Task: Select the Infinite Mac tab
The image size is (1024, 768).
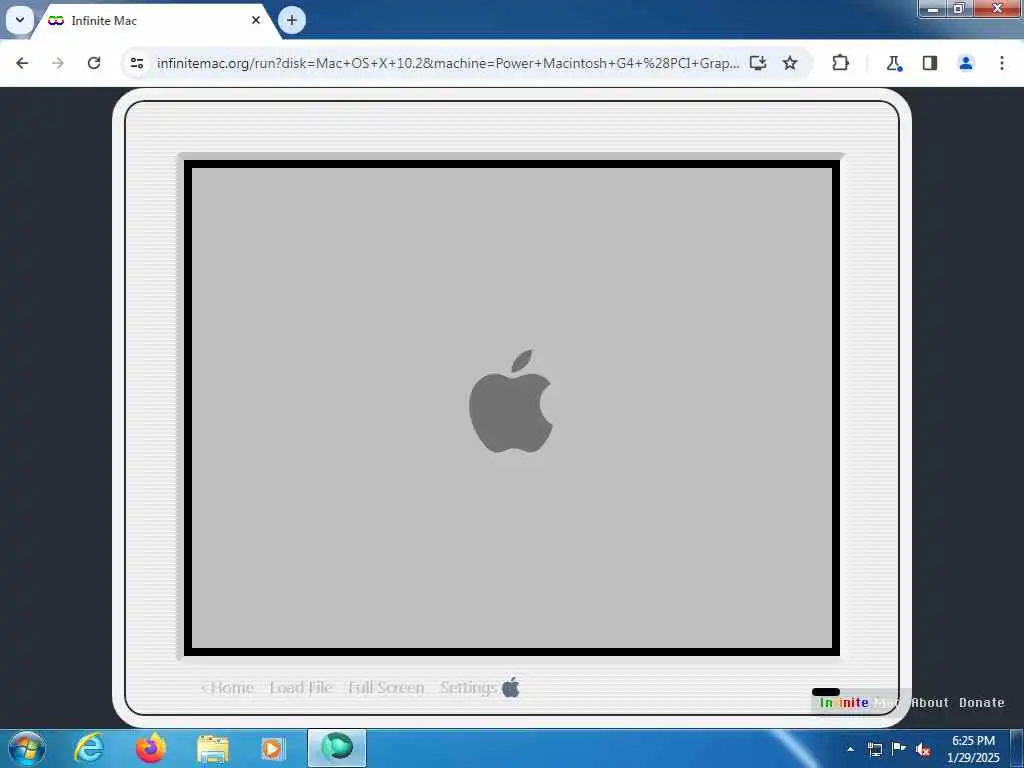Action: pyautogui.click(x=154, y=21)
